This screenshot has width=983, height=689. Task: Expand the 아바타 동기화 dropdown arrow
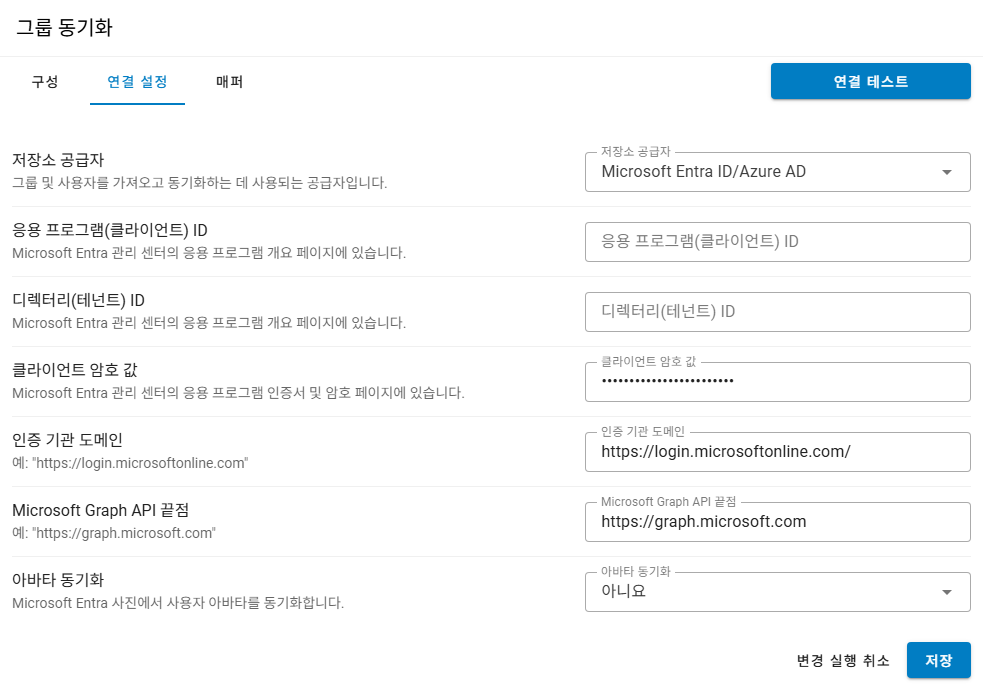click(947, 592)
